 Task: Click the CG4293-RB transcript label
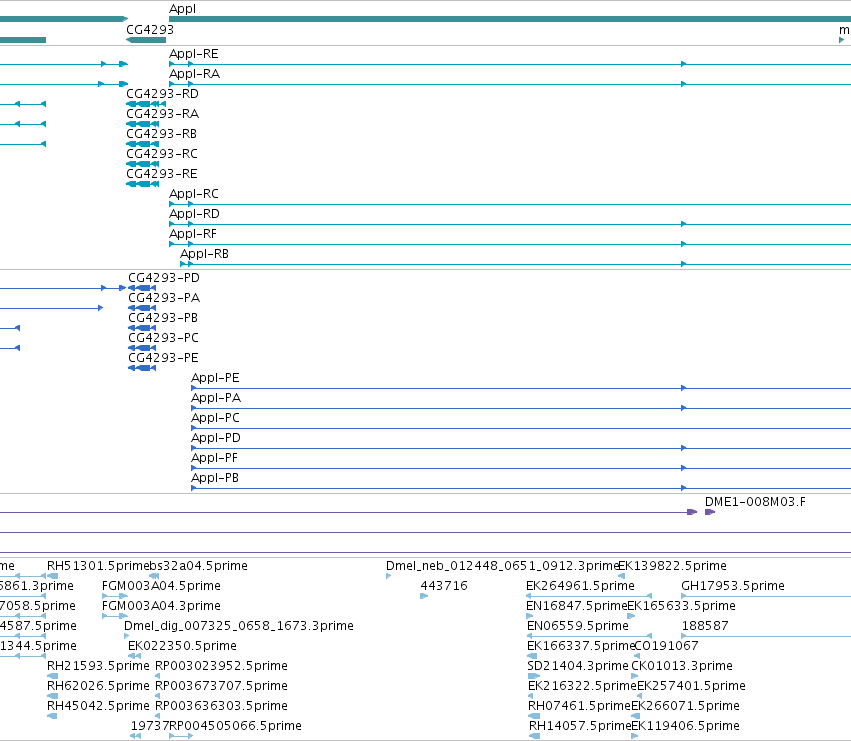162,134
